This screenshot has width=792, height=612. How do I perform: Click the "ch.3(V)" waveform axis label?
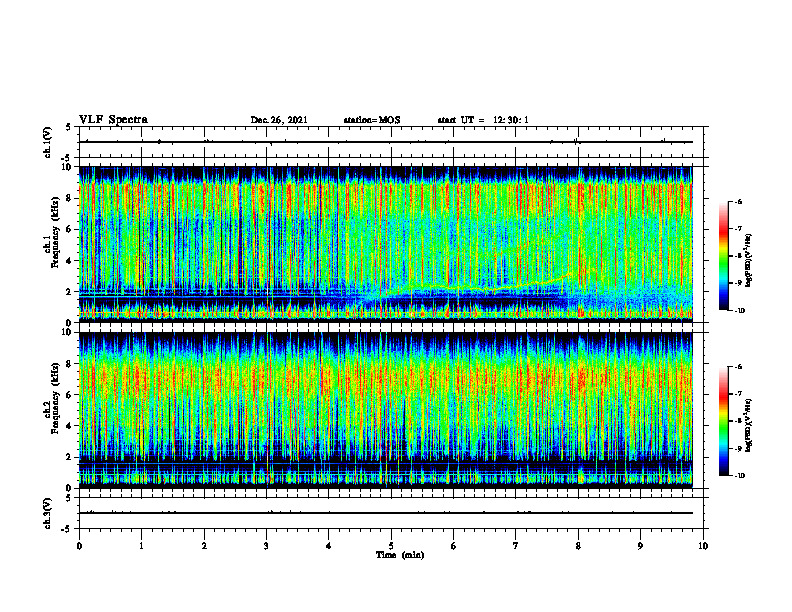point(47,514)
